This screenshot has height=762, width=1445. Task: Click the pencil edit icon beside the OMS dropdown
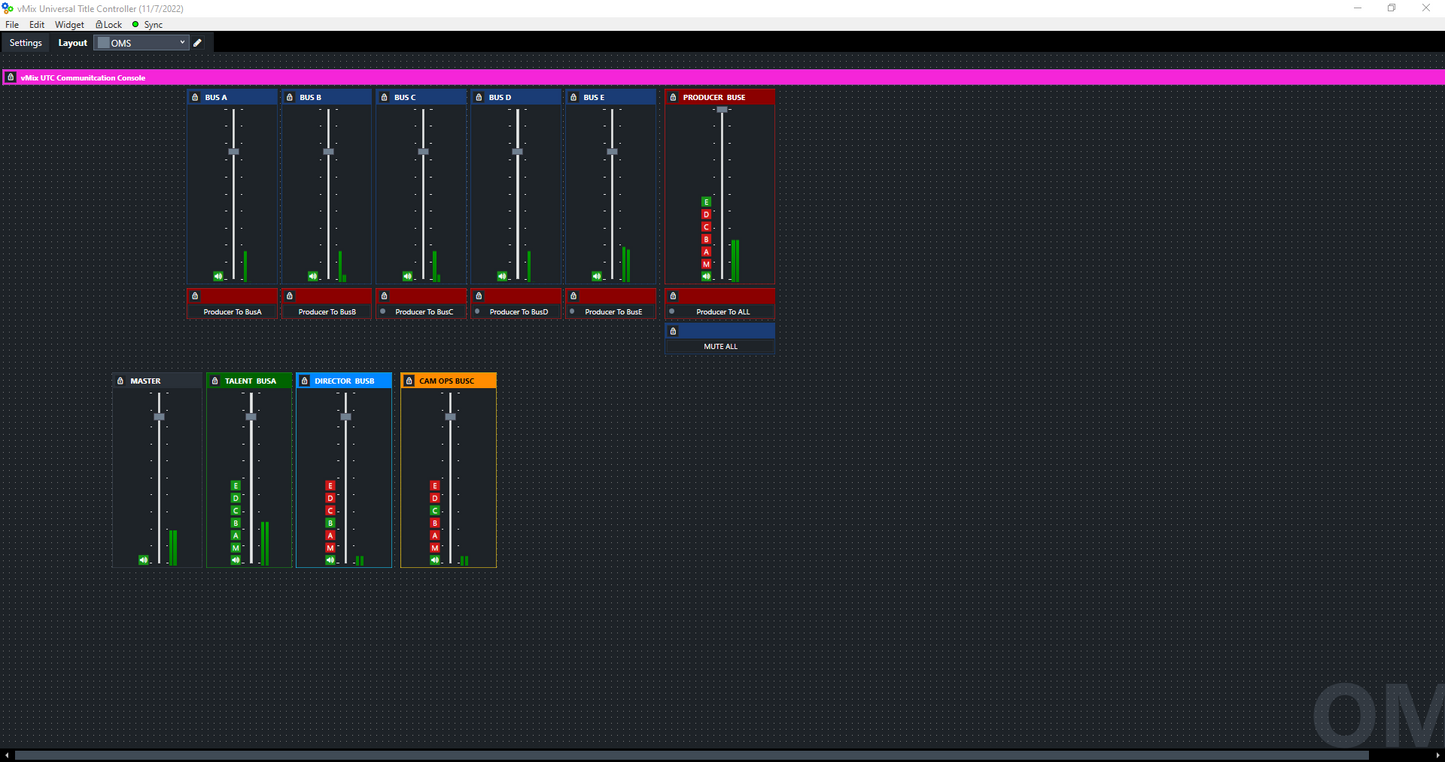coord(197,43)
